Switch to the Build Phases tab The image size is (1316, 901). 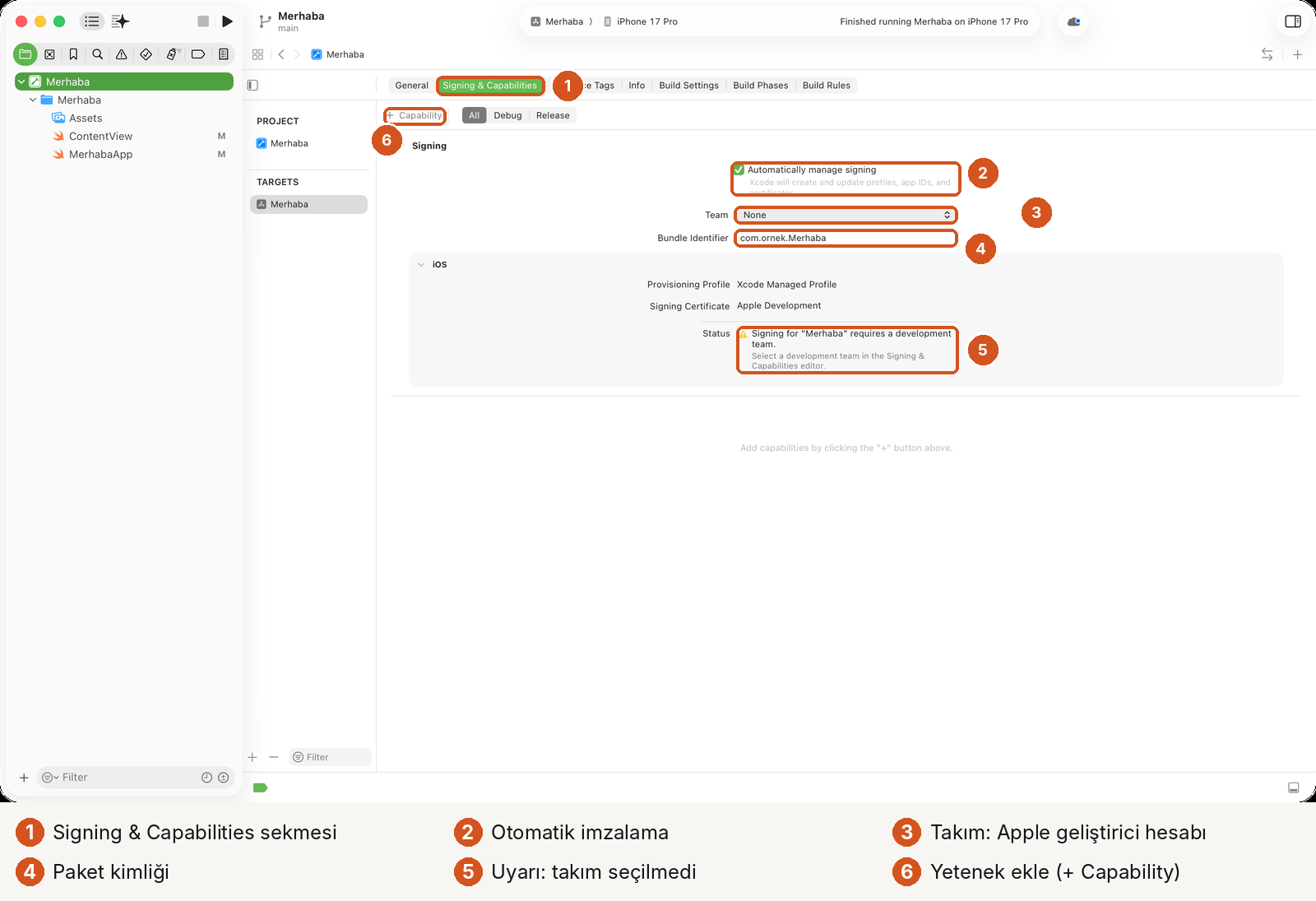tap(760, 86)
